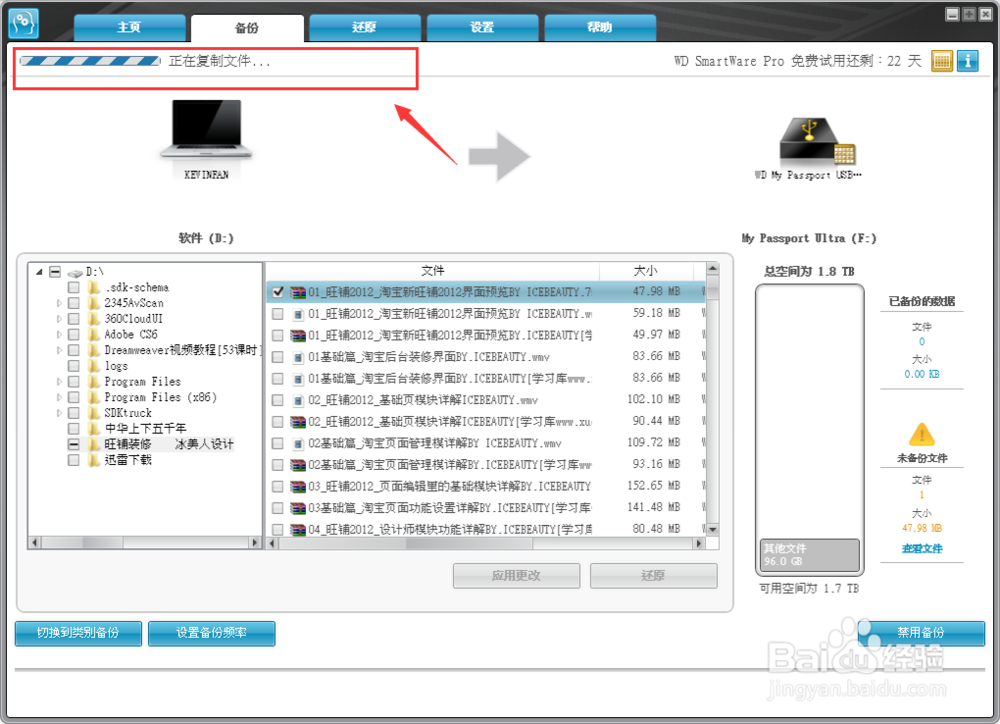Collapse the D:\ root node in the tree
The height and width of the screenshot is (724, 1000).
click(39, 272)
